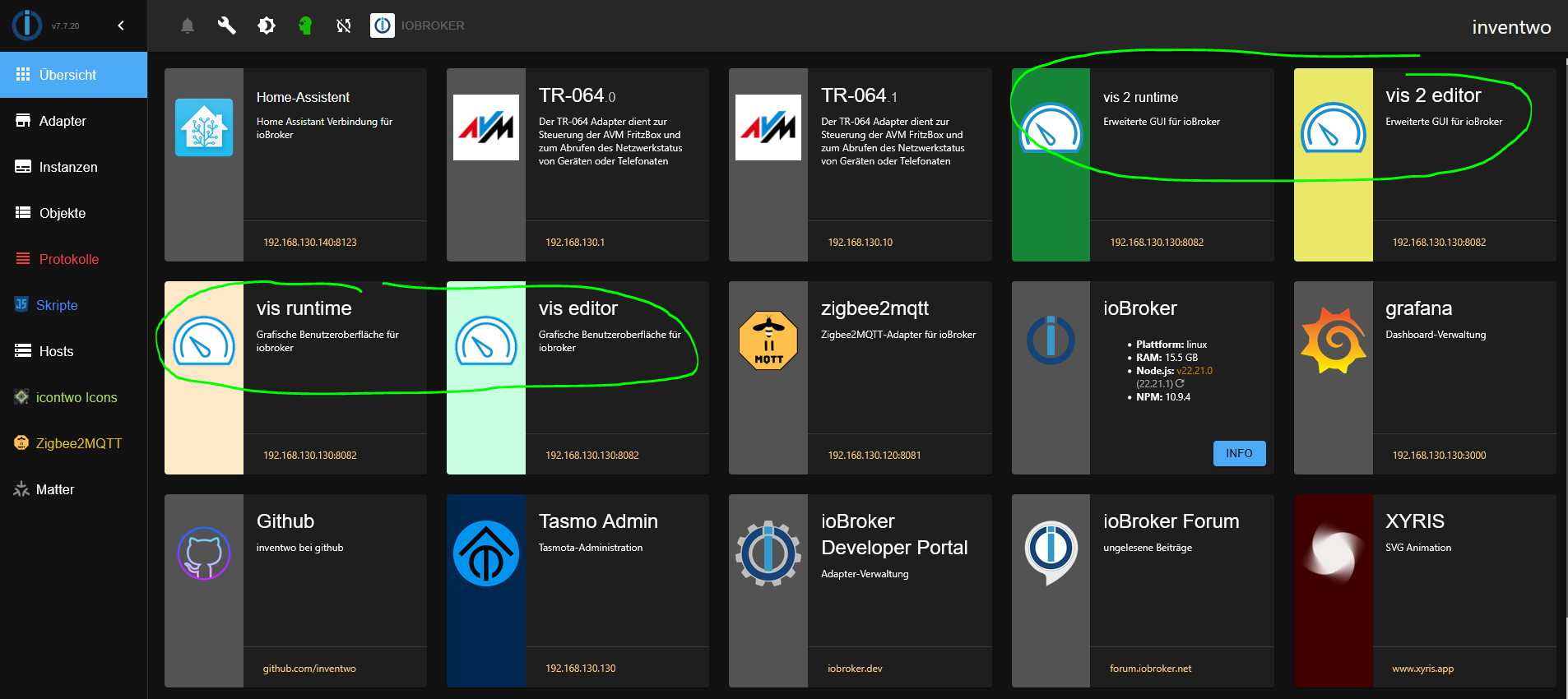Click the ioBroker logo in the sidebar header
Screen dimensions: 1568x699
(x=26, y=25)
